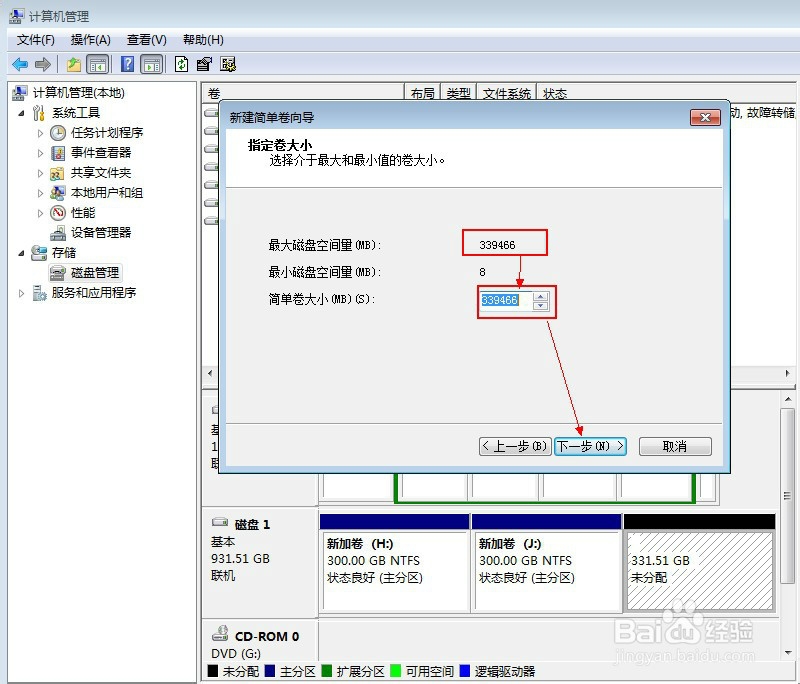Click Cancel (取消) in the wizard
Image resolution: width=800 pixels, height=684 pixels.
pos(675,446)
